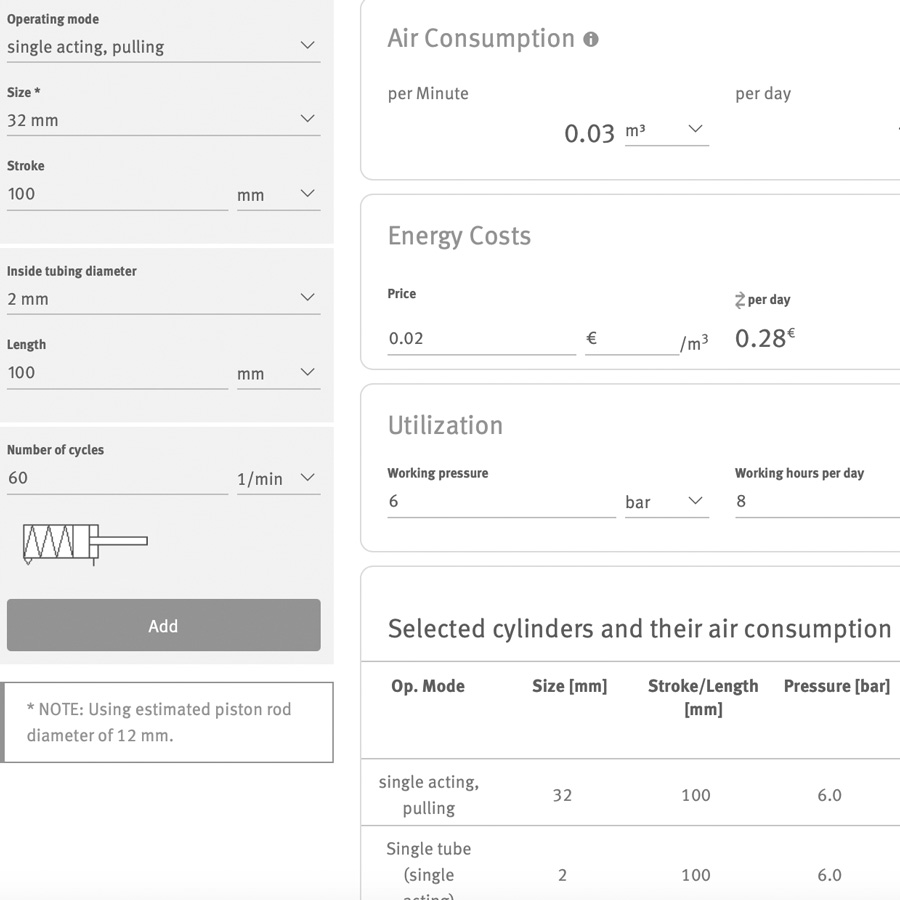Image resolution: width=900 pixels, height=900 pixels.
Task: Click the energy Price input field
Action: (x=481, y=339)
